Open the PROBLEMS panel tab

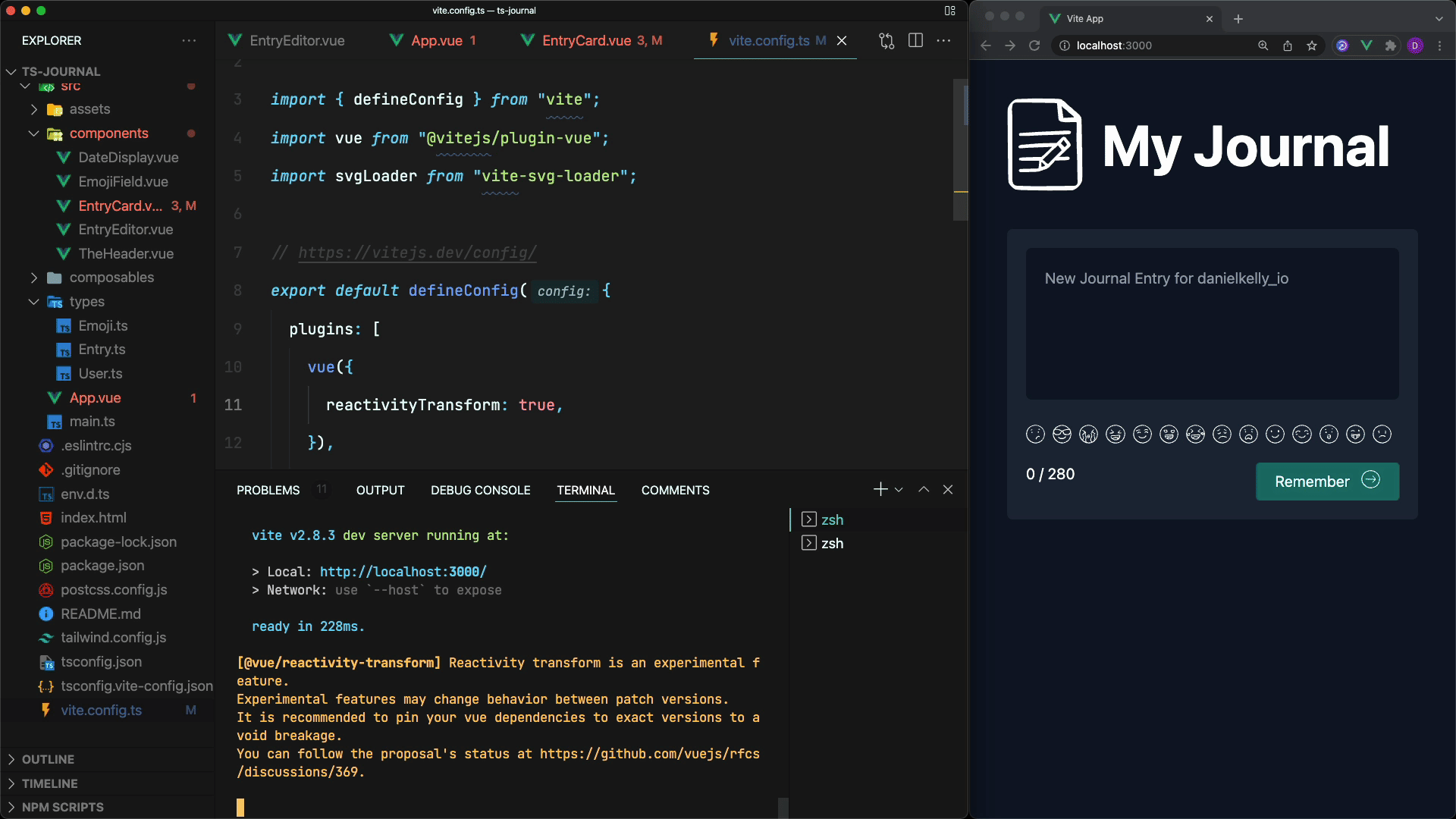pos(268,491)
